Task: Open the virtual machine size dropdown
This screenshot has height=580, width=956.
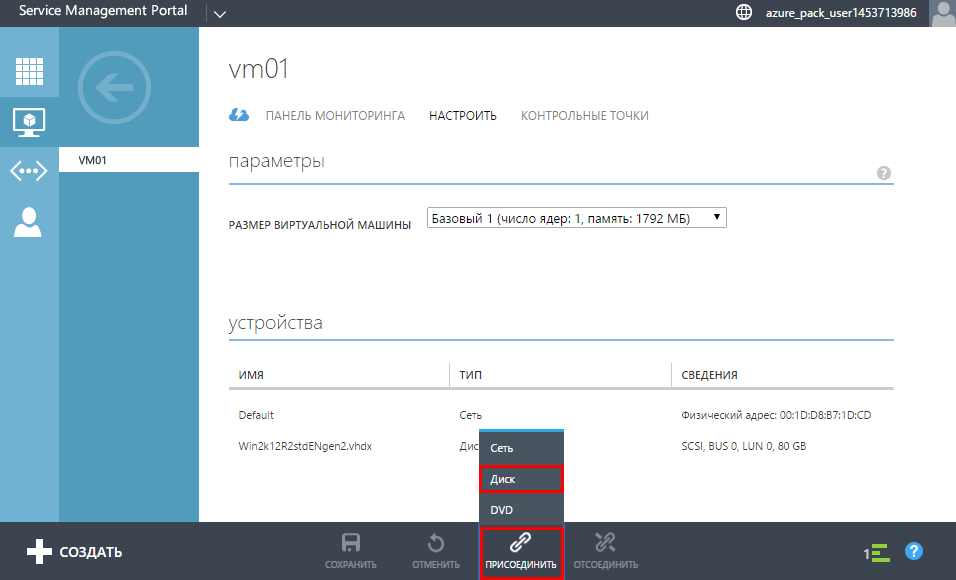Action: [576, 218]
